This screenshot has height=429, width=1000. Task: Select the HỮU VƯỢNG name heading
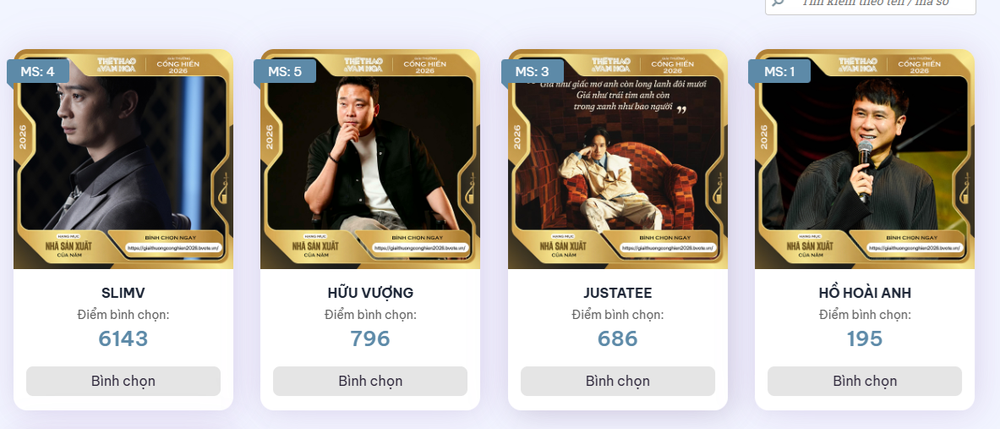click(x=370, y=293)
